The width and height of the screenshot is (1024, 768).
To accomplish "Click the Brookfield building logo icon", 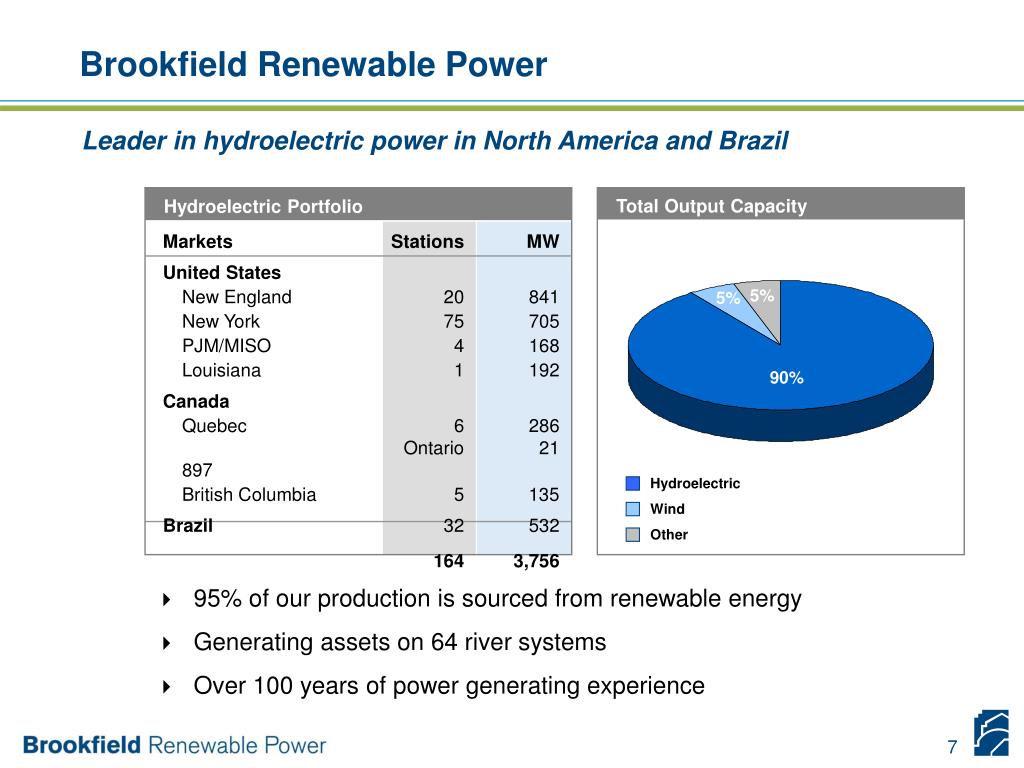I will pyautogui.click(x=991, y=733).
